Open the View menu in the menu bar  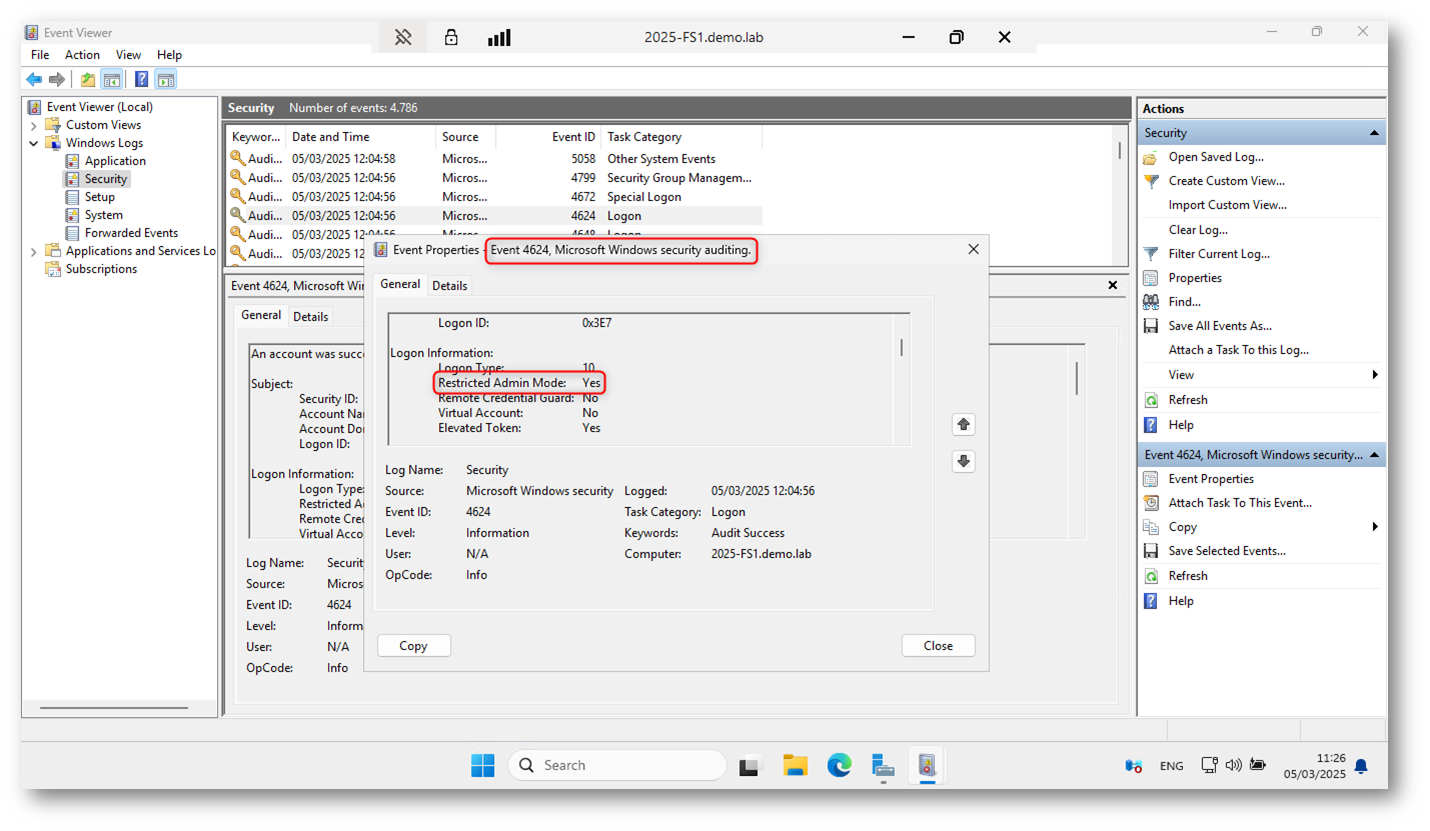click(128, 55)
